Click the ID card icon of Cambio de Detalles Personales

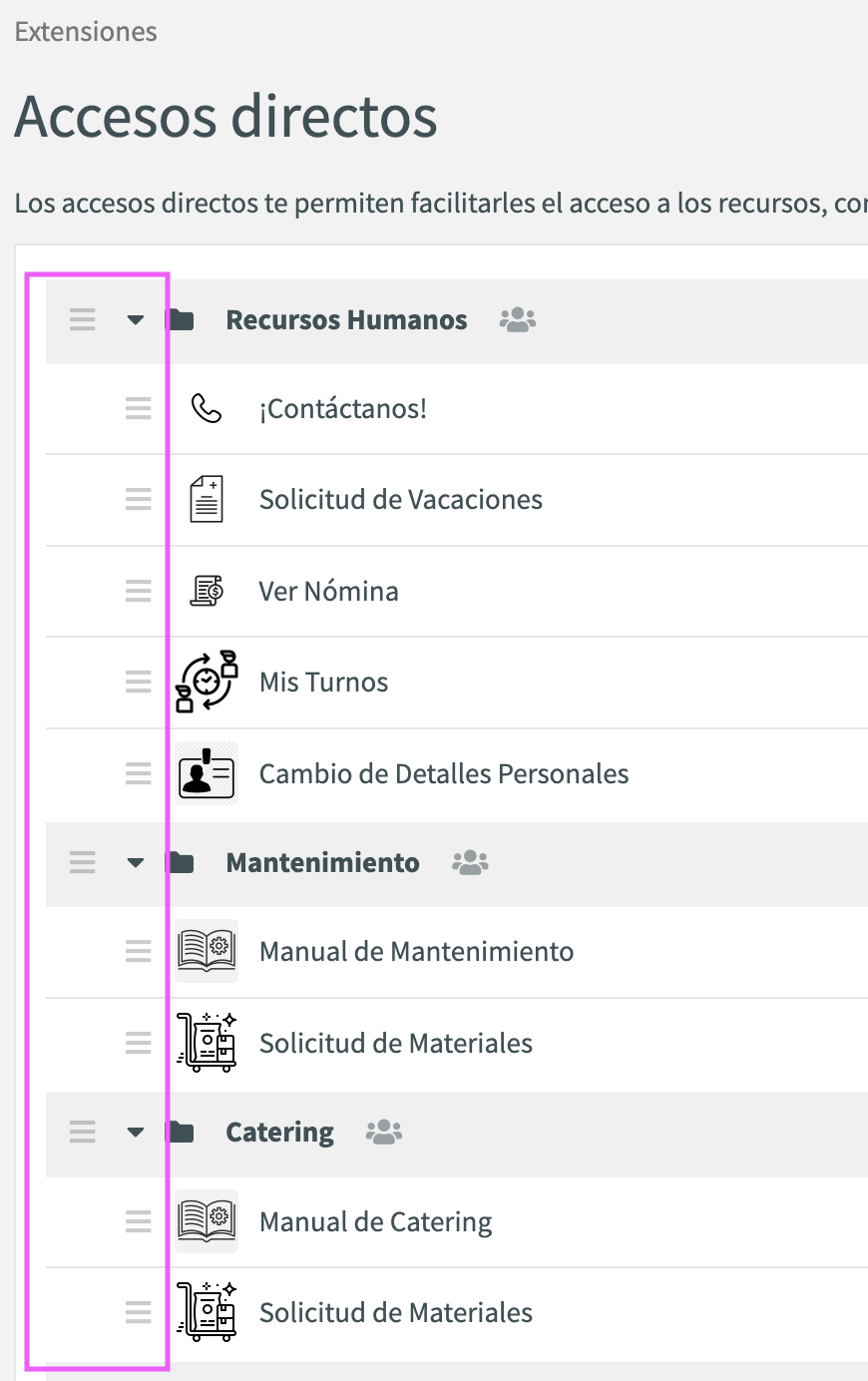coord(207,773)
